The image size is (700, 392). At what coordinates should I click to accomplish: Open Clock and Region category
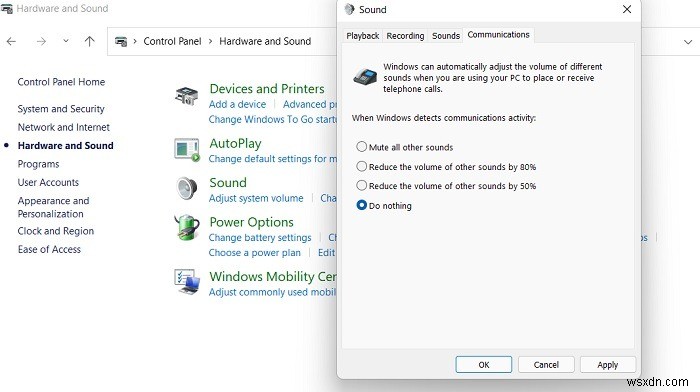click(56, 231)
